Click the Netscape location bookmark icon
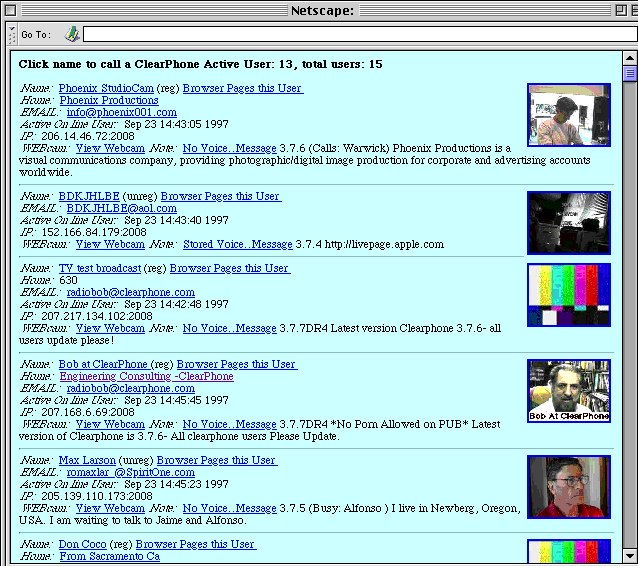 pos(72,34)
